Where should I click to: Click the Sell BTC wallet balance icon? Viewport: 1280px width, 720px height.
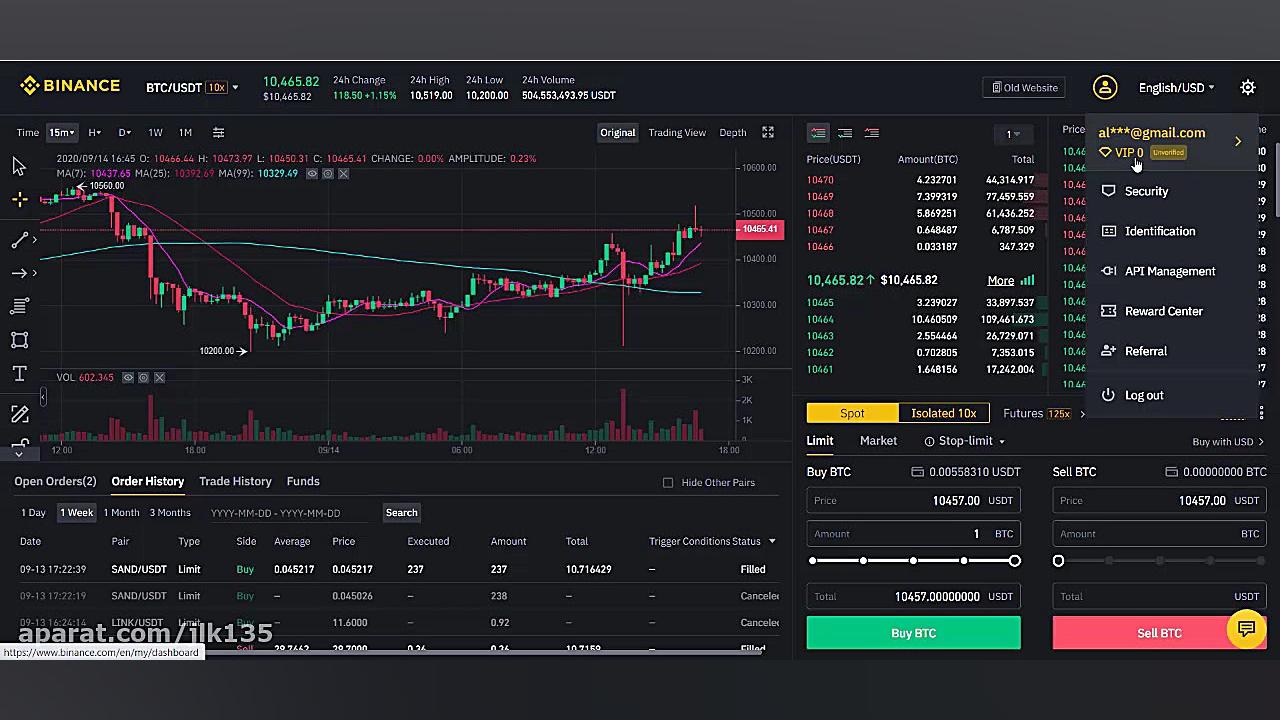1171,472
